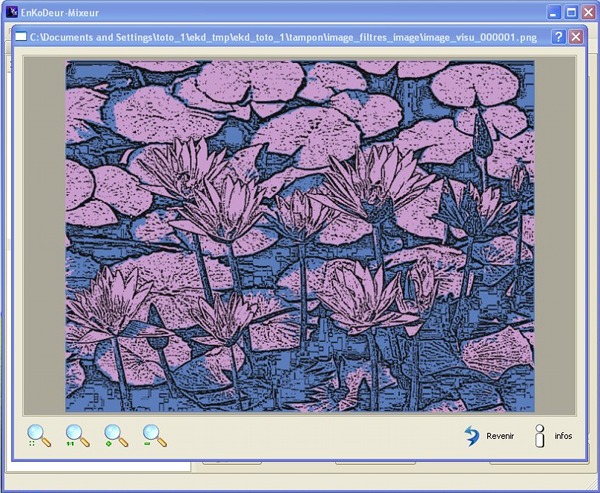Viewport: 600px width, 493px height.
Task: Click the filtered water lily preview image
Action: click(x=300, y=236)
